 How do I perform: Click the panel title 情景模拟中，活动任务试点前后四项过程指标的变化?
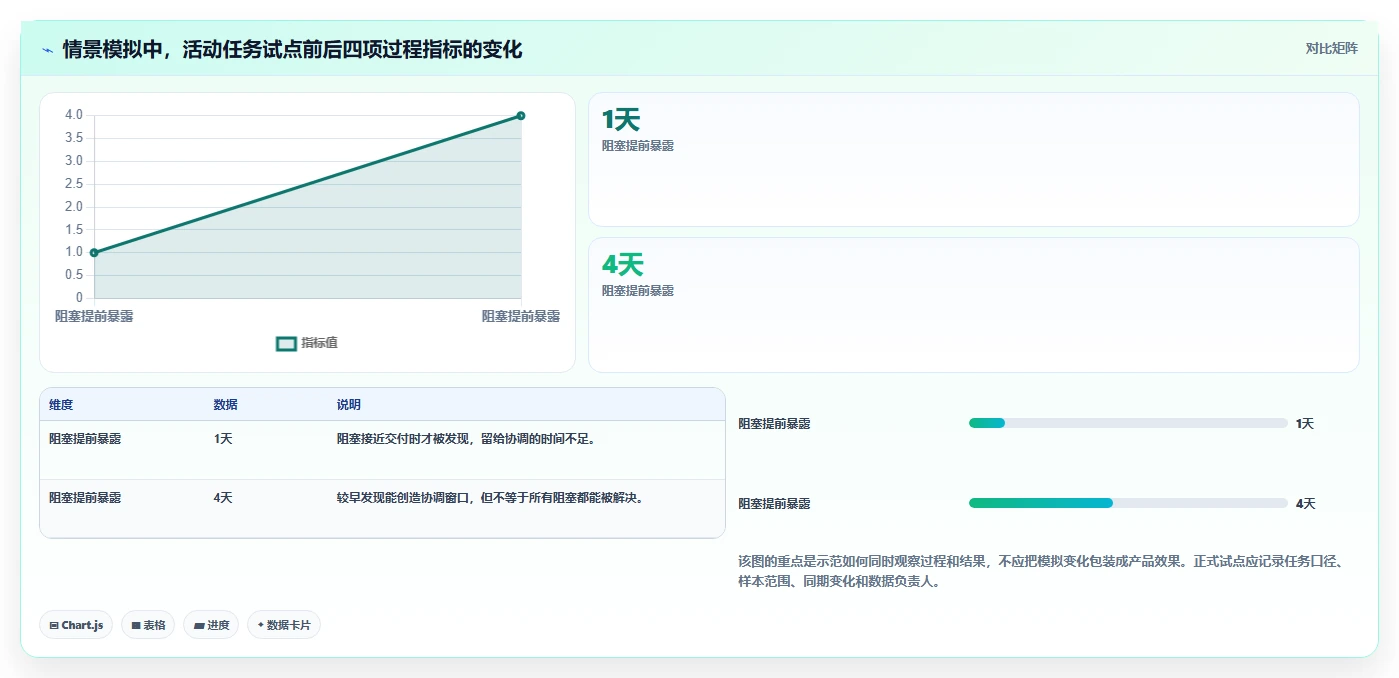(292, 50)
